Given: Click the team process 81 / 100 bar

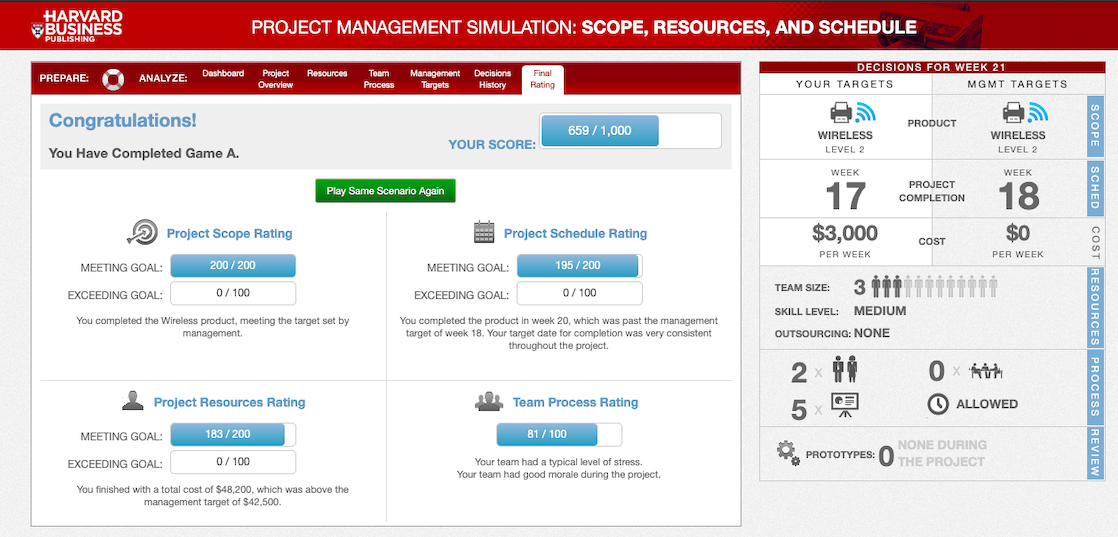Looking at the screenshot, I should click(x=559, y=435).
